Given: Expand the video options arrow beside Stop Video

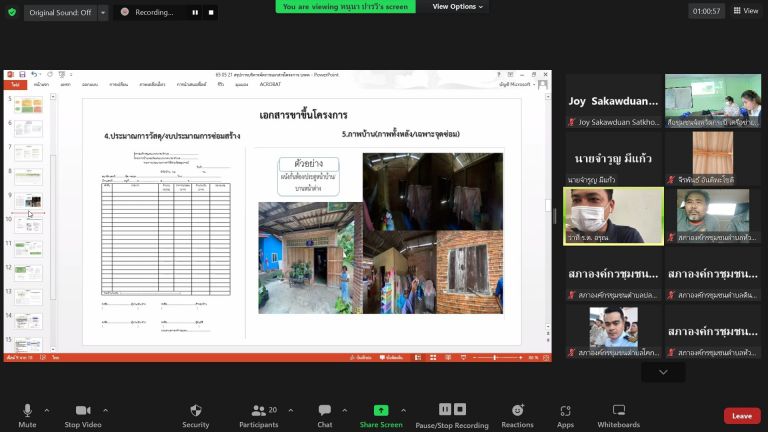Looking at the screenshot, I should coord(105,409).
